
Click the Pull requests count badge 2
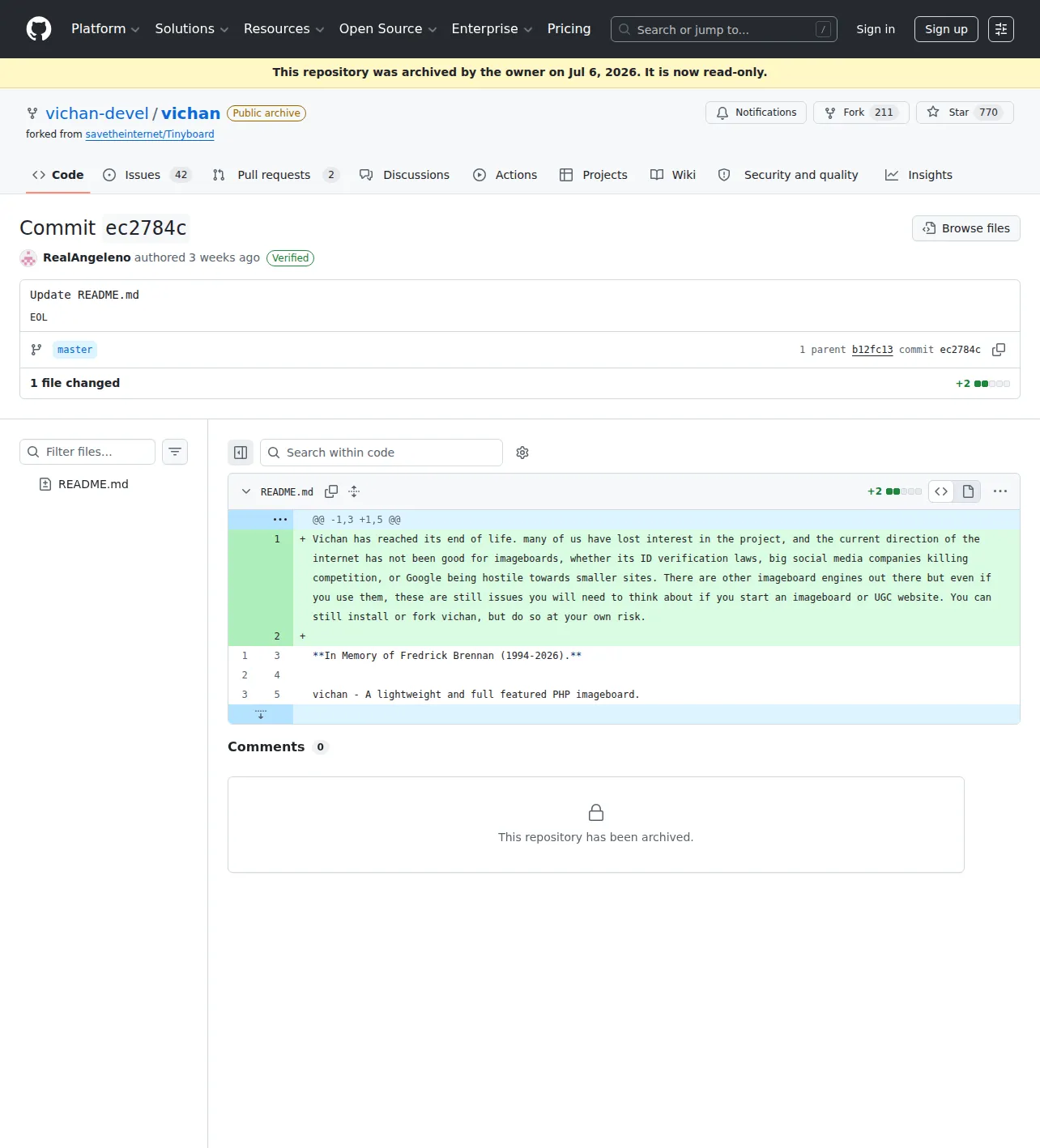331,175
